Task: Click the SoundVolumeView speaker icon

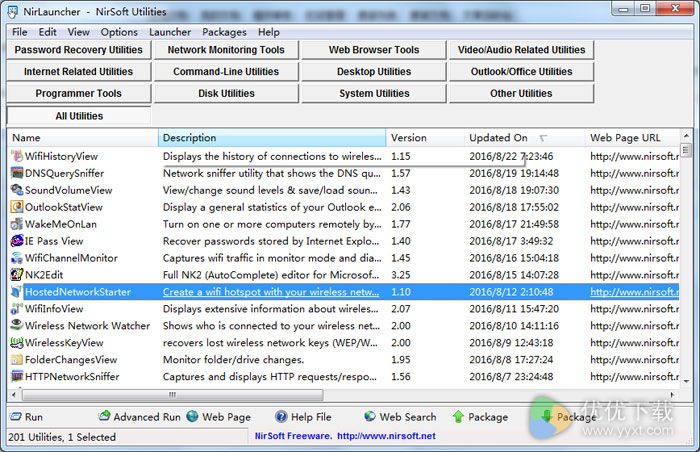Action: click(17, 190)
